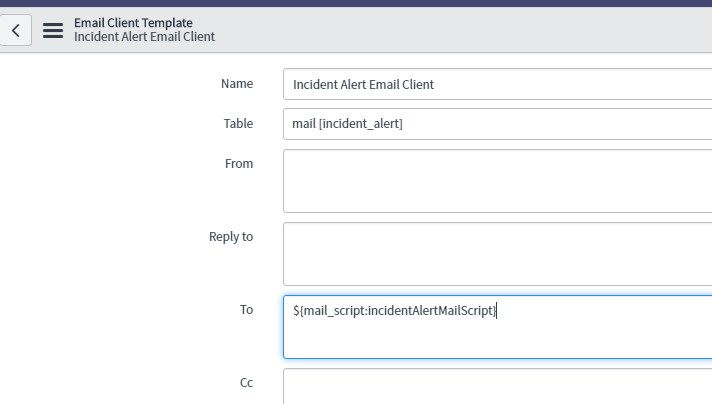Screen dimensions: 712x404
Task: Click the Name field label
Action: (x=237, y=84)
